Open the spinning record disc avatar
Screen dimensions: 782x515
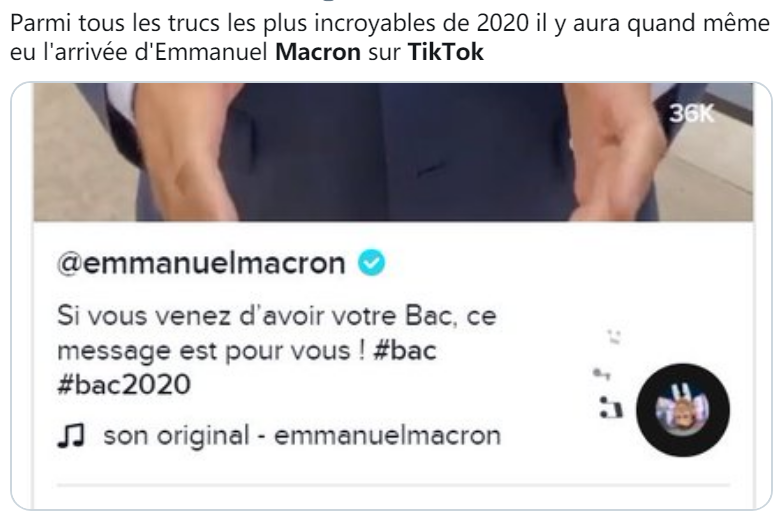click(x=683, y=410)
